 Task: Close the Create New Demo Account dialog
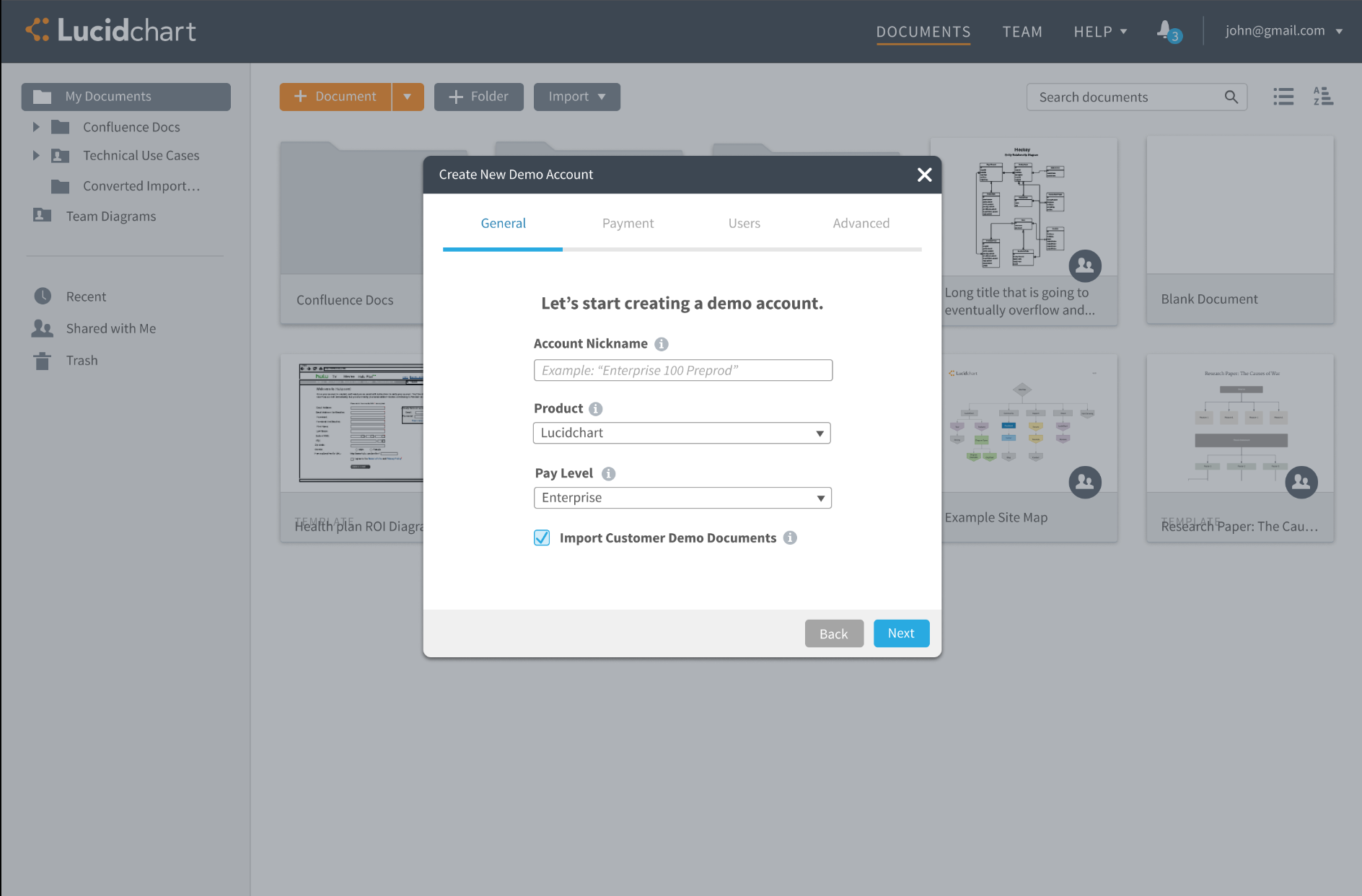924,175
